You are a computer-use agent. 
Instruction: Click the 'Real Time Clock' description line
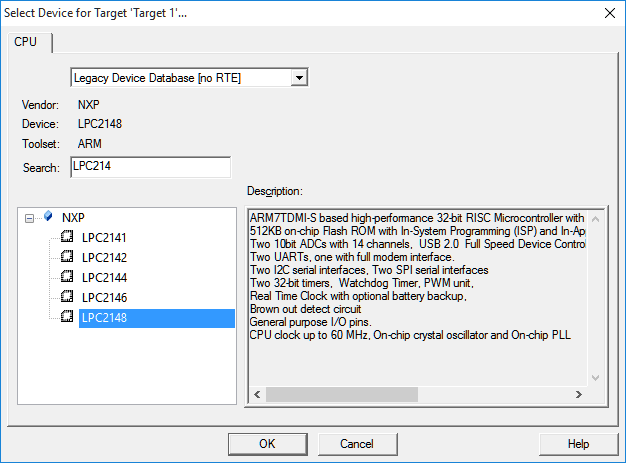pos(358,296)
